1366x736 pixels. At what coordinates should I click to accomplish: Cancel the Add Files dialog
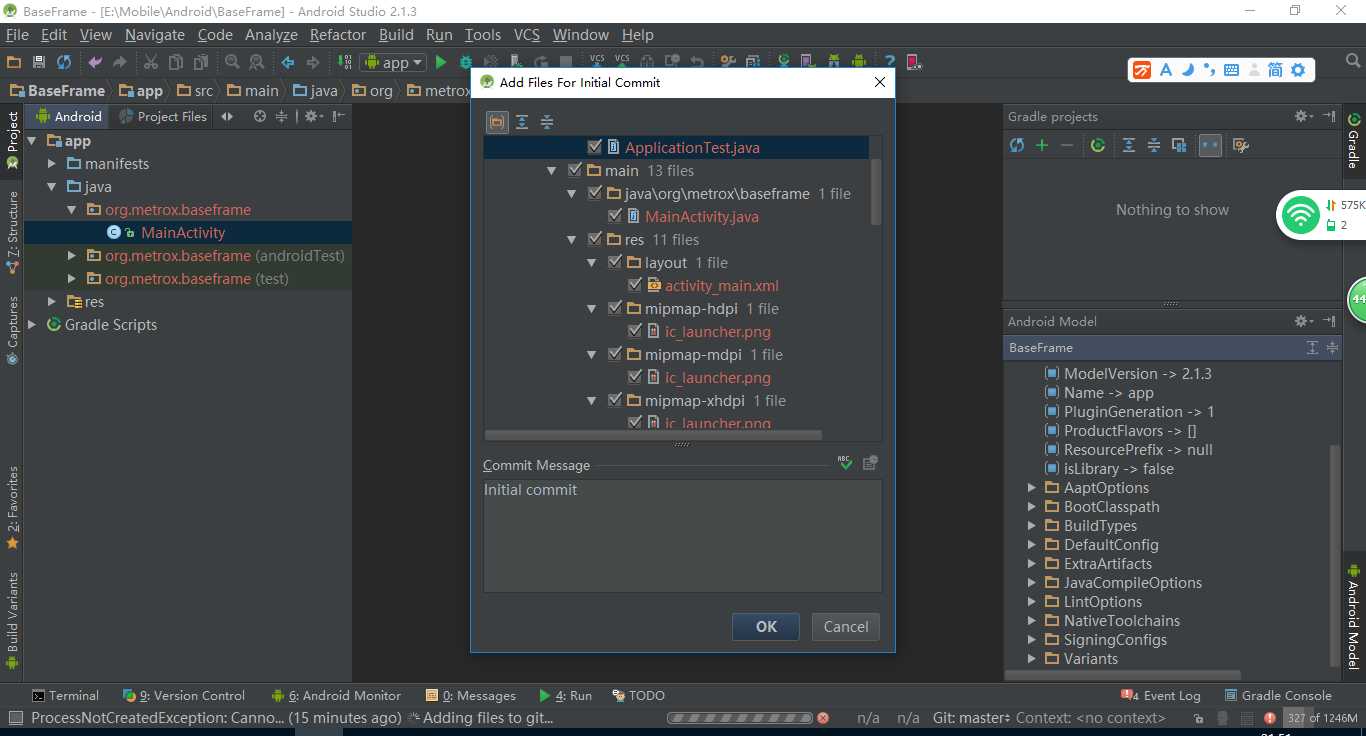tap(846, 627)
